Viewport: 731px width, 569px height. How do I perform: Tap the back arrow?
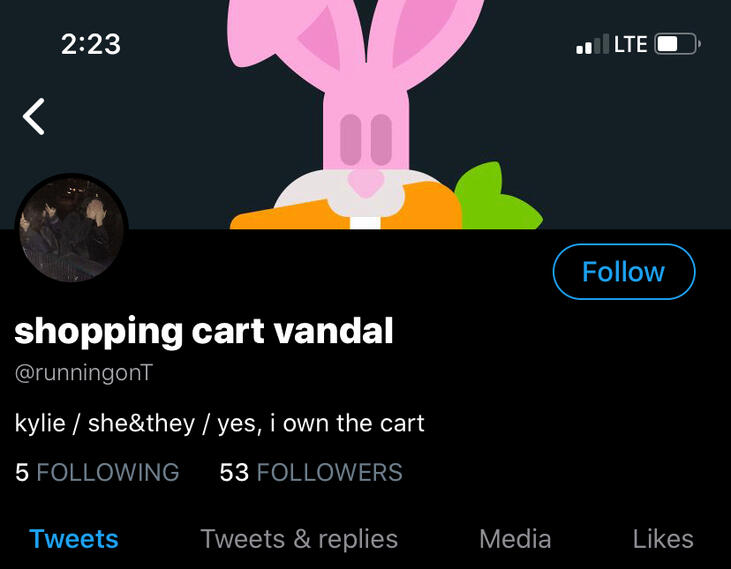pyautogui.click(x=34, y=116)
